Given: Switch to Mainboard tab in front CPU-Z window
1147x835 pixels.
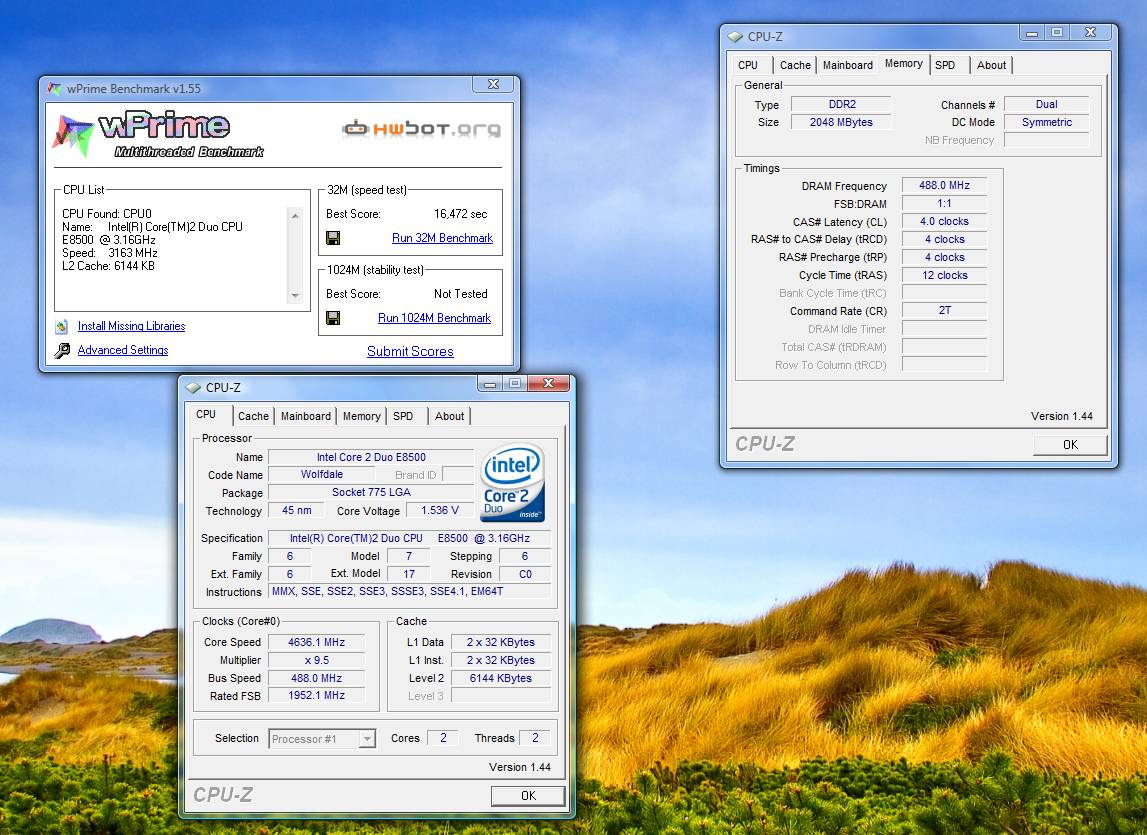Looking at the screenshot, I should pos(306,416).
